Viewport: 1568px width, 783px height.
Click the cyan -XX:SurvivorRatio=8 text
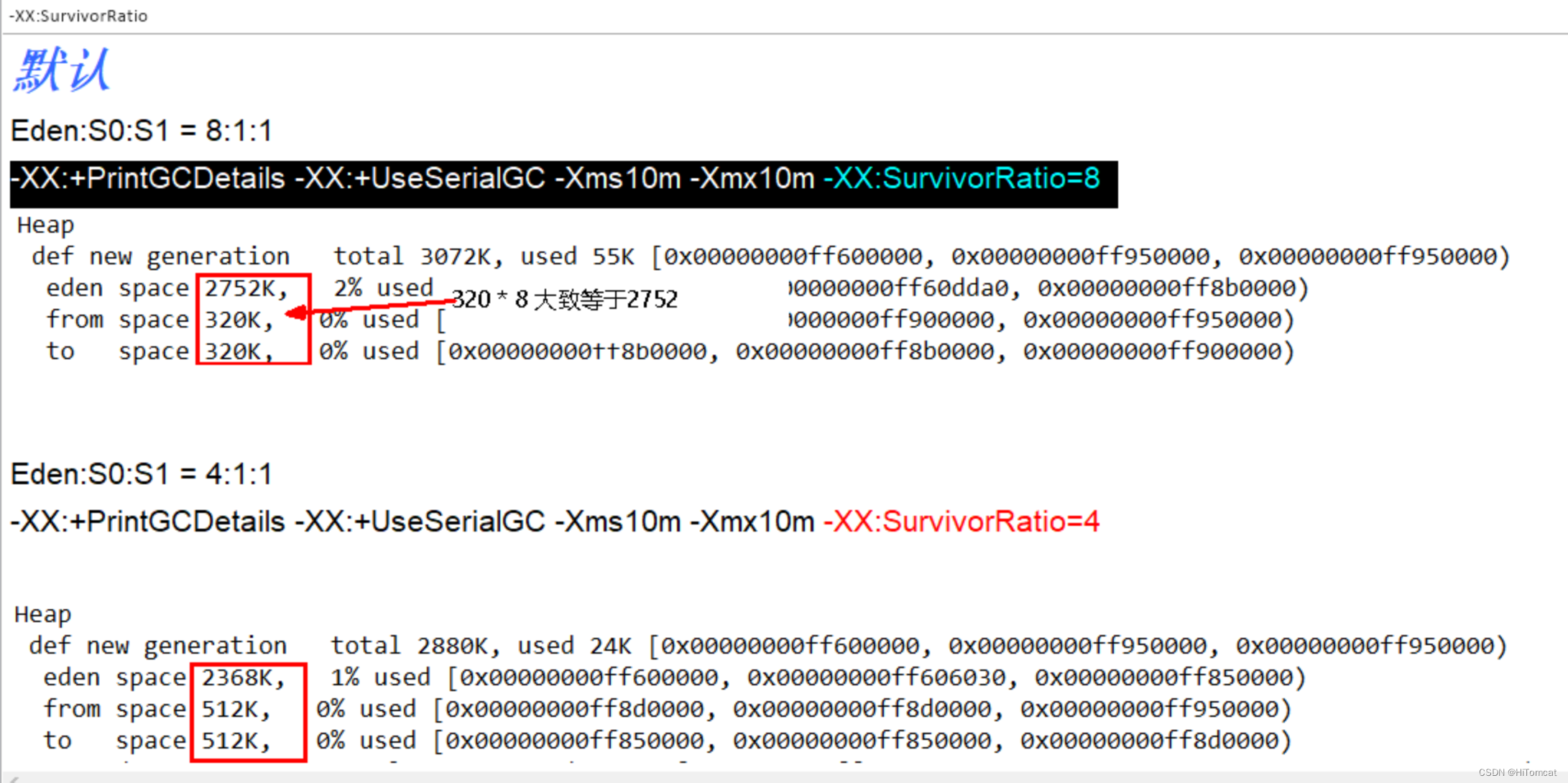click(x=961, y=178)
